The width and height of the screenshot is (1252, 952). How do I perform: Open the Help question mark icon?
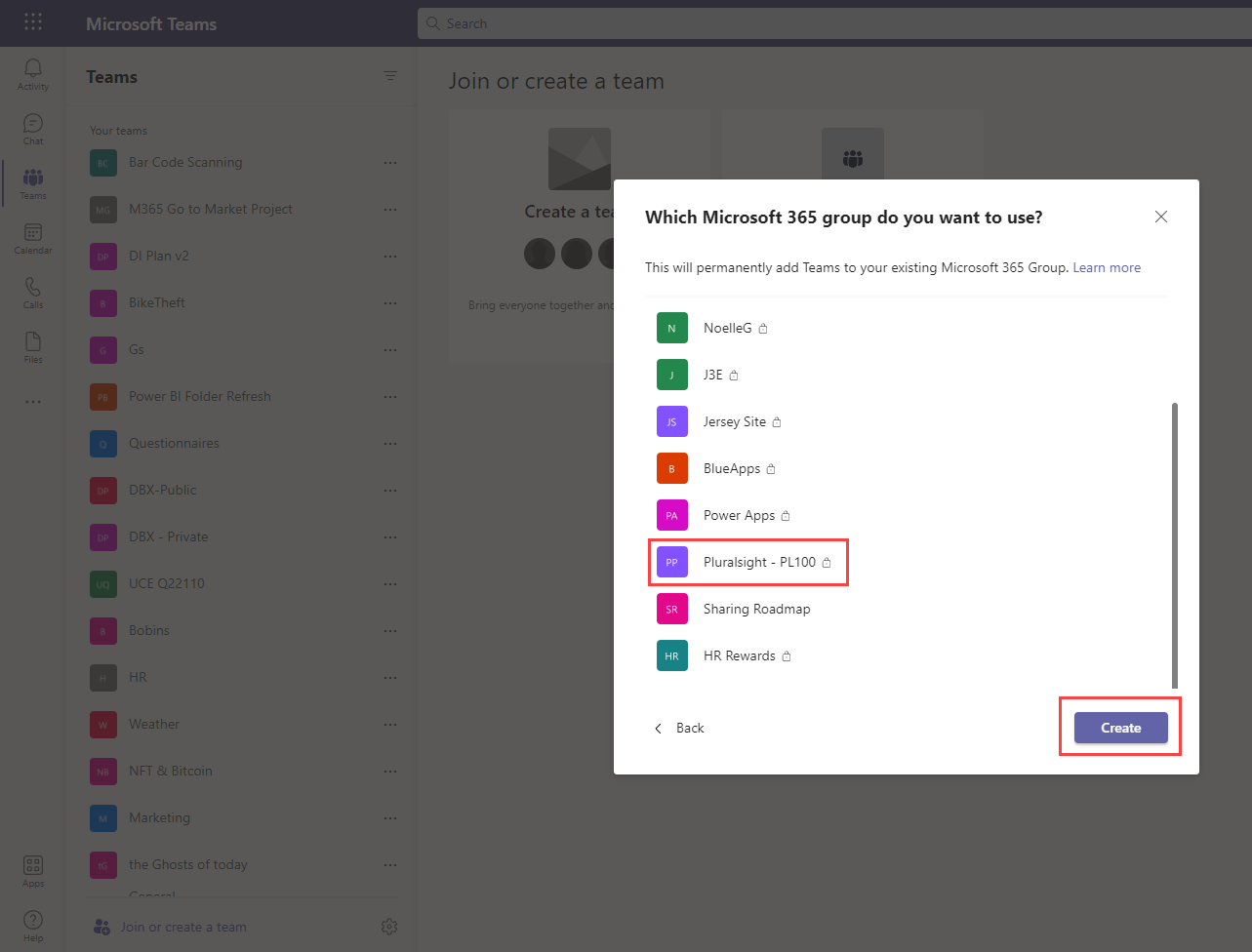33,924
